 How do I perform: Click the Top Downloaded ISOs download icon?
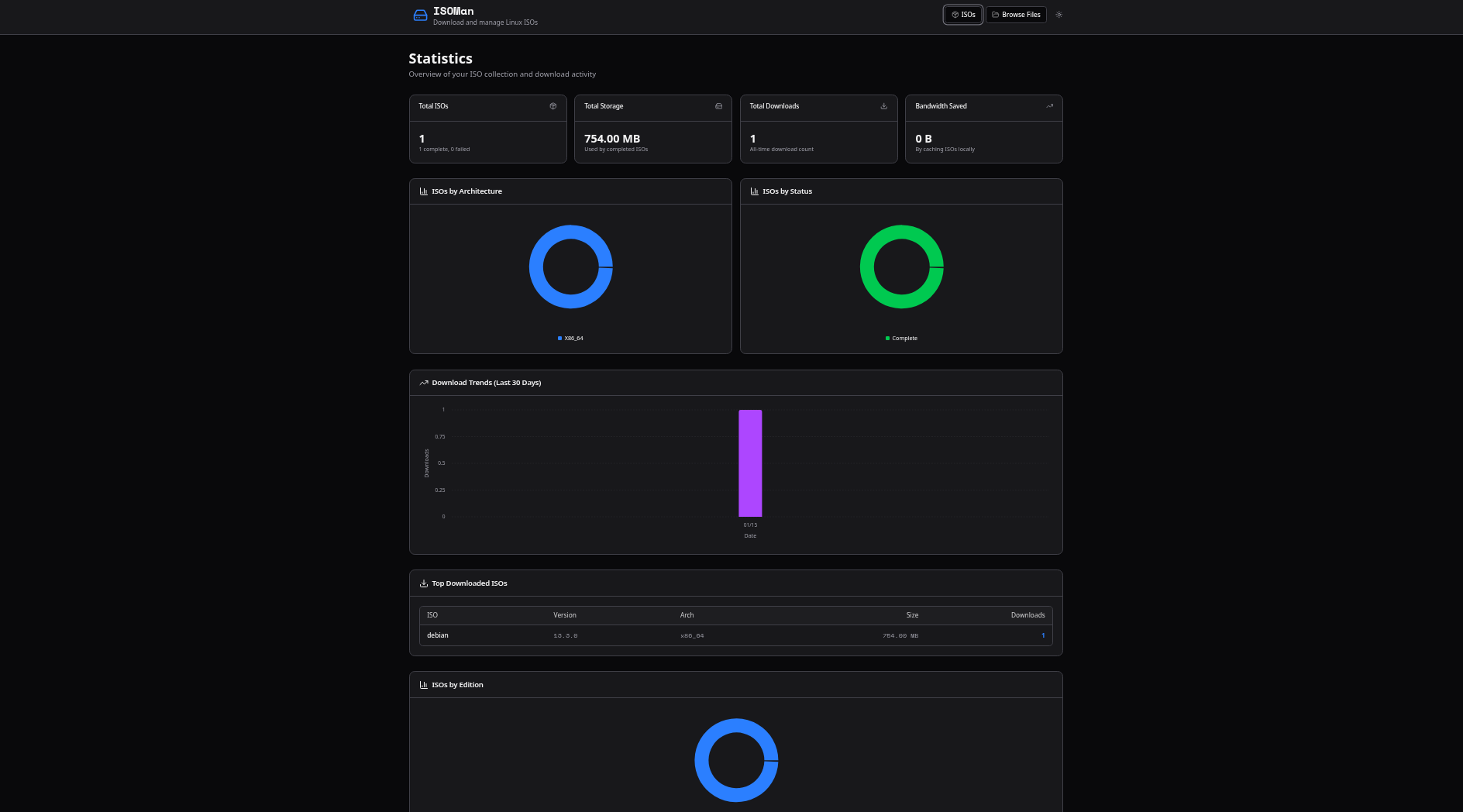[423, 583]
